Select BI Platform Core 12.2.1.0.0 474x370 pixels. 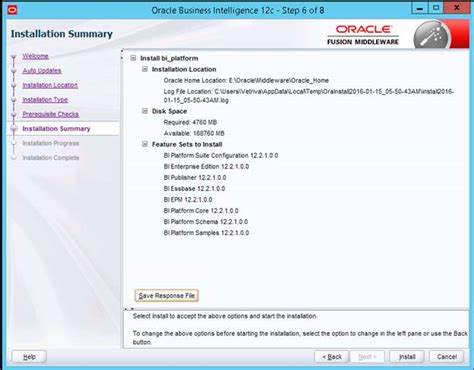point(201,211)
